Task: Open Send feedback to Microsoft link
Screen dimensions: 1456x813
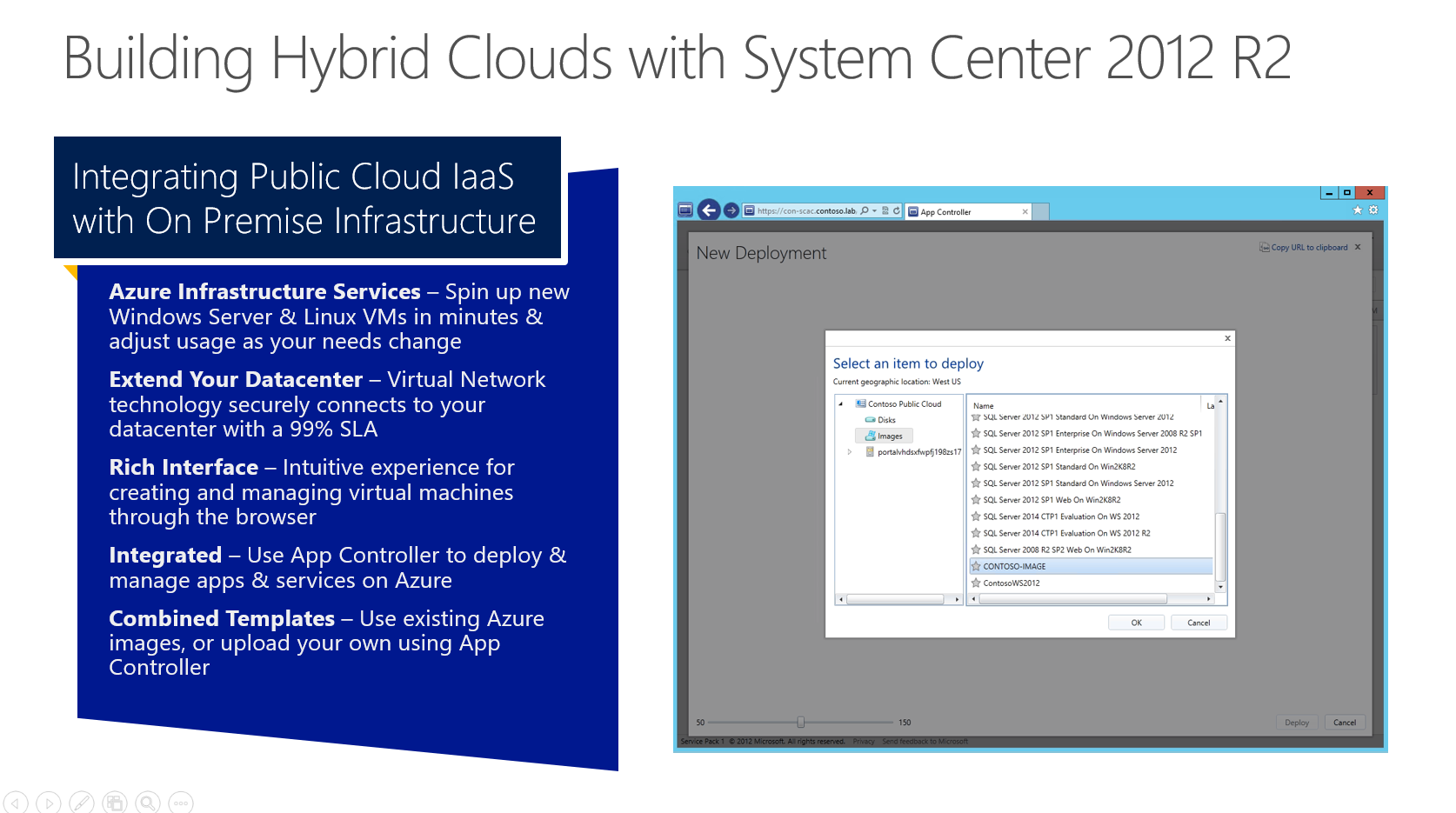Action: (925, 742)
